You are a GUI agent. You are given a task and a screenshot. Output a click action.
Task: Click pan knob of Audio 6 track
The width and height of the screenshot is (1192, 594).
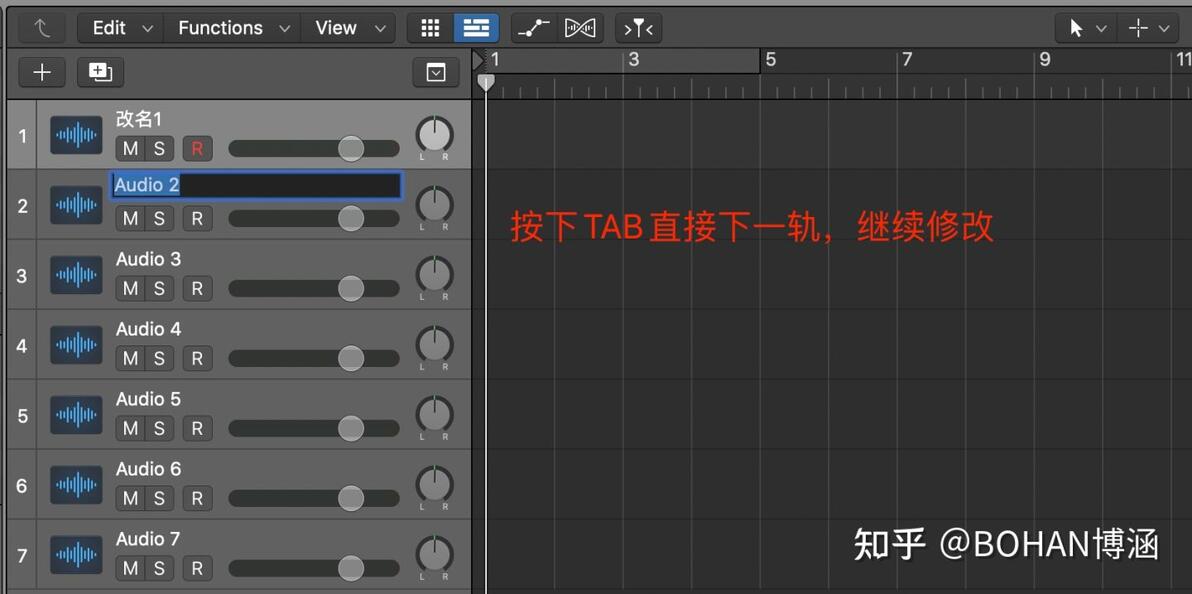(434, 485)
